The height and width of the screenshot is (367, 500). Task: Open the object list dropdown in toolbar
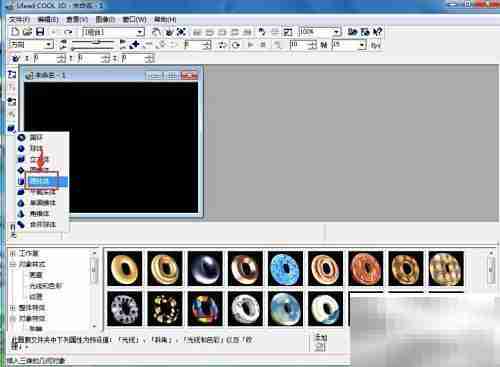click(140, 32)
